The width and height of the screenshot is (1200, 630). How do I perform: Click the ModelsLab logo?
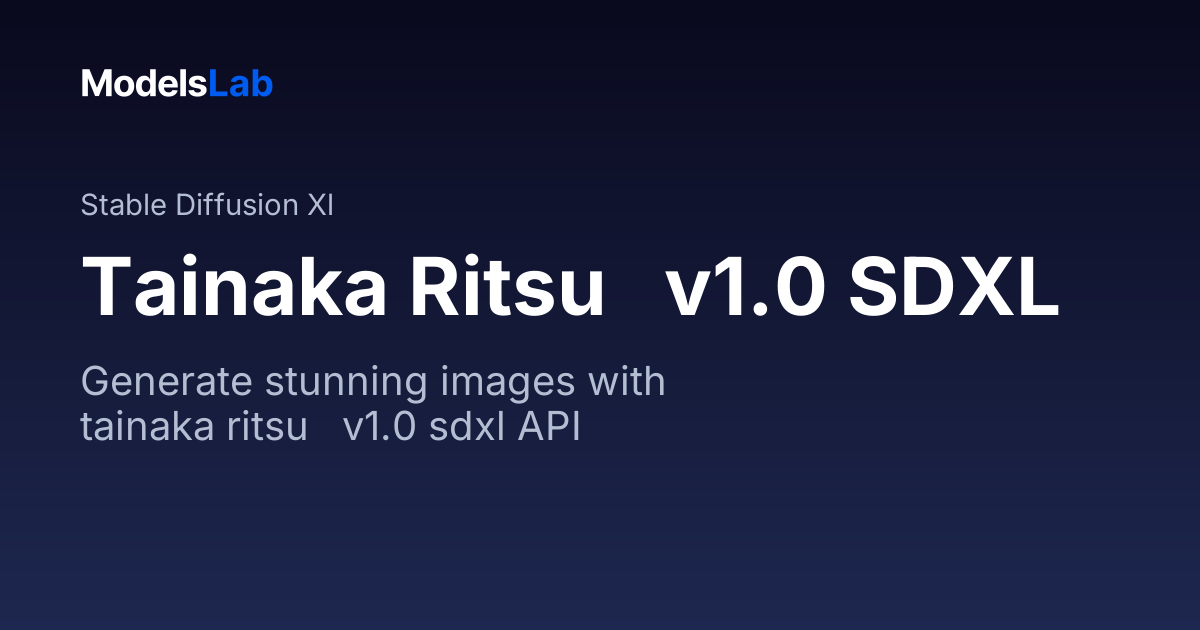(177, 84)
